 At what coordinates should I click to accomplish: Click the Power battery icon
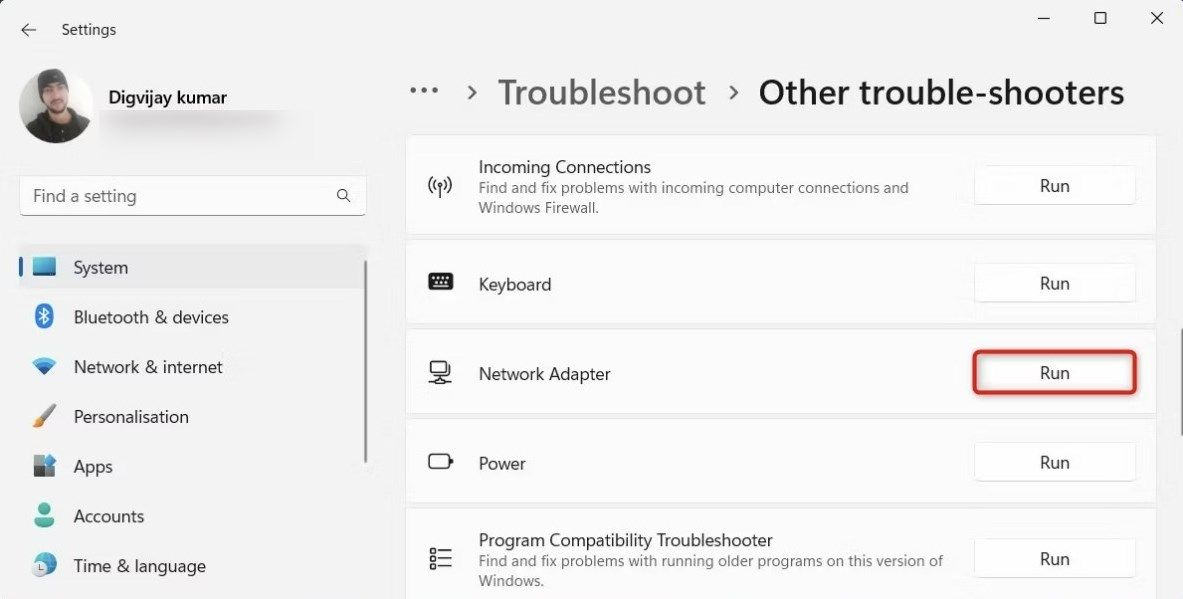click(440, 462)
